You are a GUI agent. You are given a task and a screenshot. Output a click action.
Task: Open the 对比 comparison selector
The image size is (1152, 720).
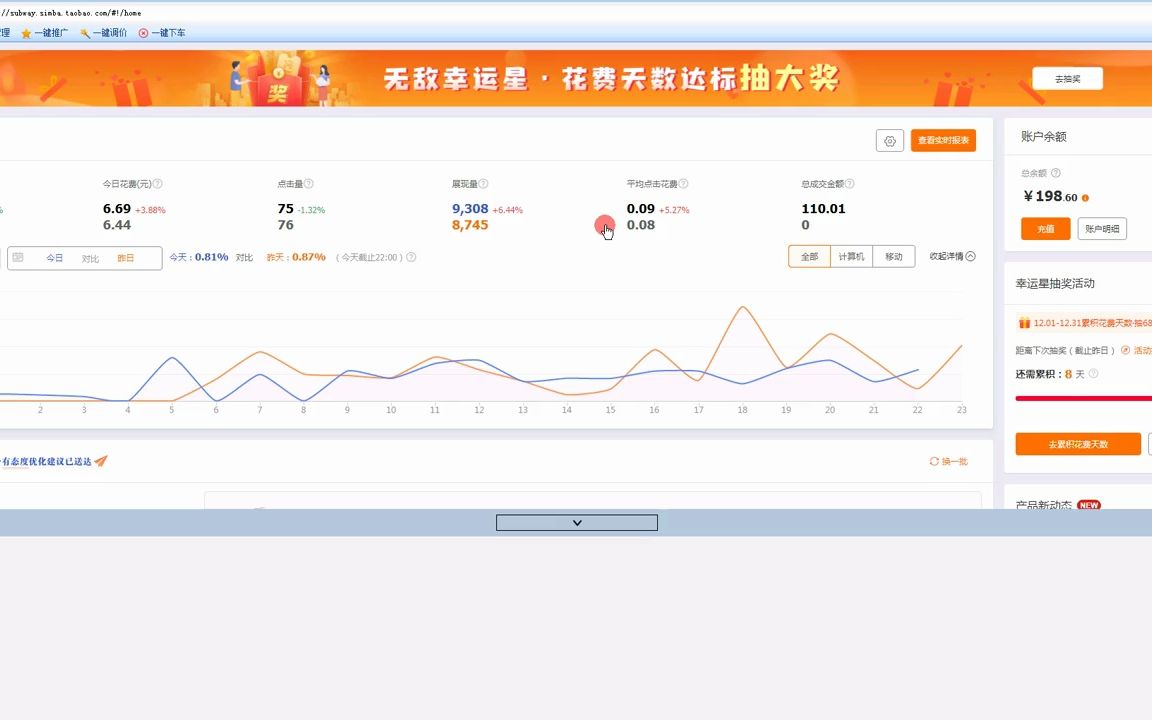click(x=90, y=257)
